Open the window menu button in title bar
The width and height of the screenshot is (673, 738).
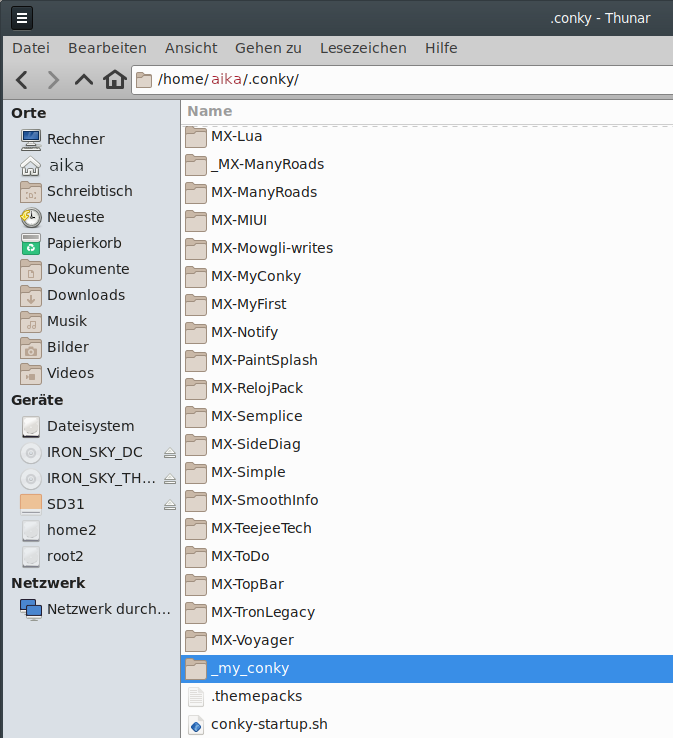[22, 18]
